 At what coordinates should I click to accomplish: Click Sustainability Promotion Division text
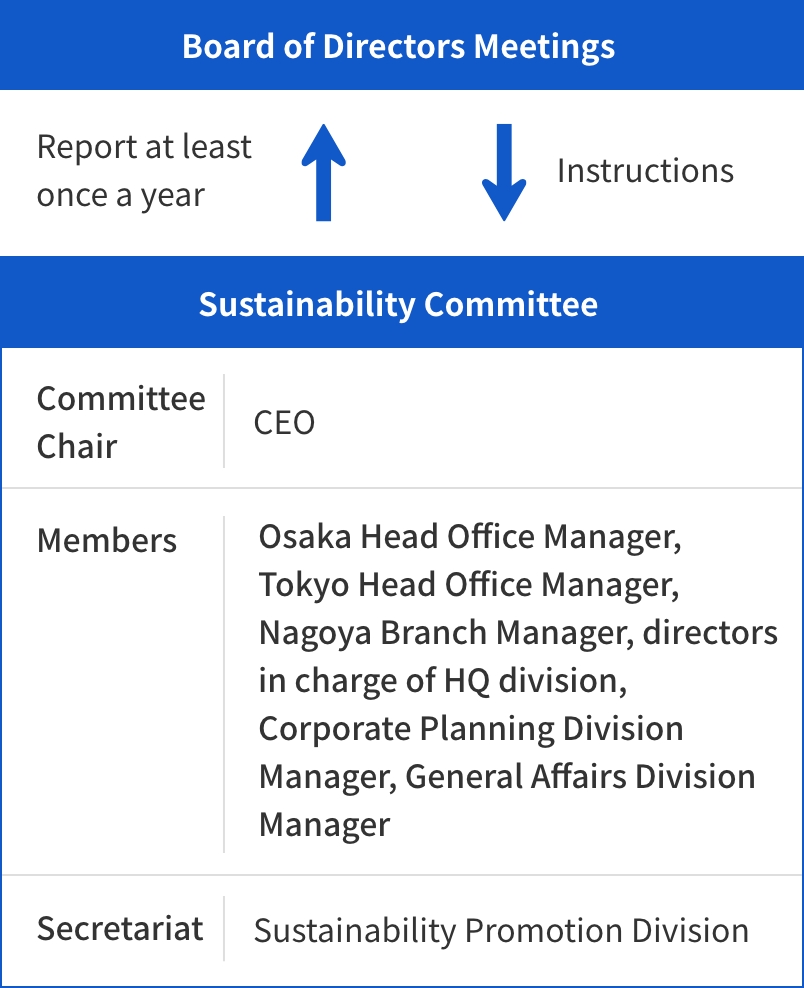pos(501,930)
